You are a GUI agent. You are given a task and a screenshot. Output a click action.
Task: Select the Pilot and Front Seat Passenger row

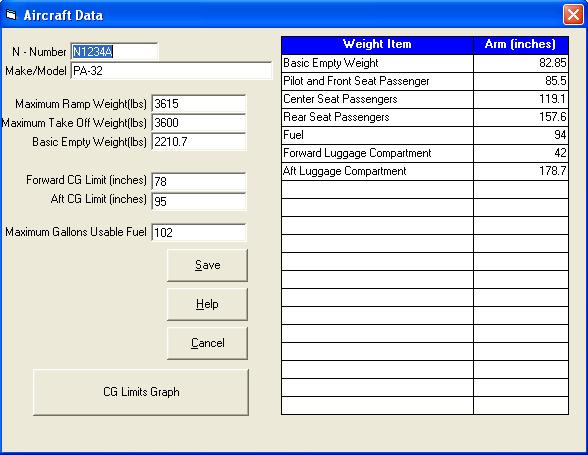[x=425, y=81]
